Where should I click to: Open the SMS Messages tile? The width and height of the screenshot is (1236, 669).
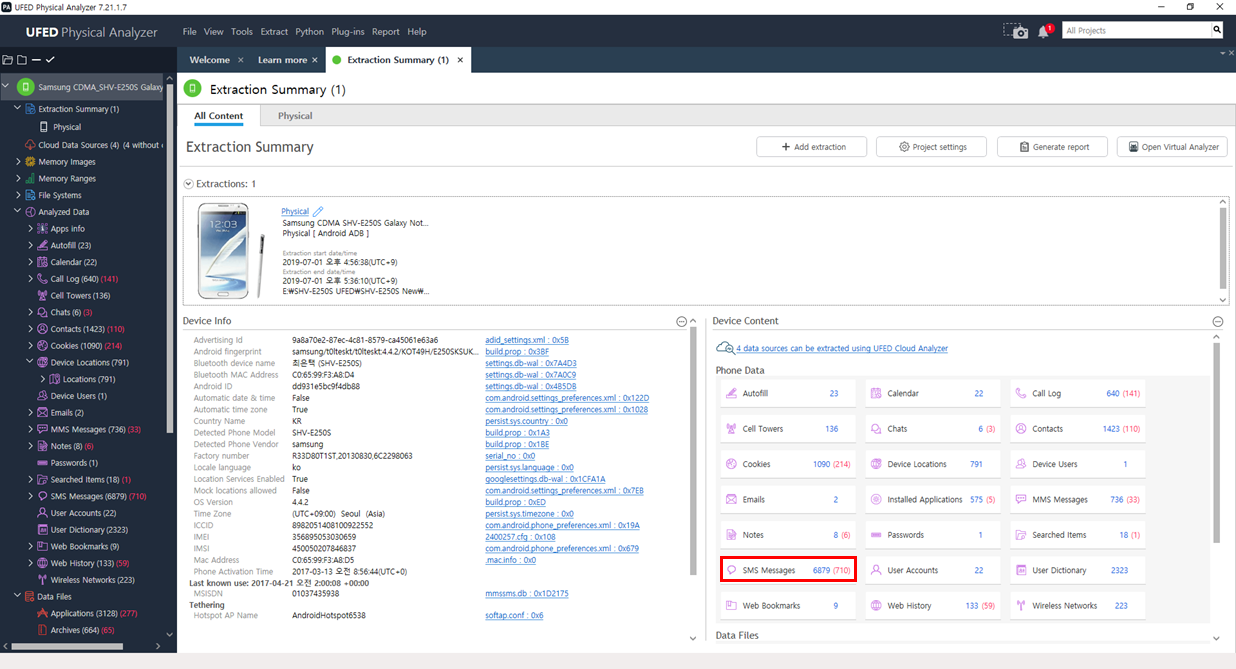pyautogui.click(x=788, y=570)
